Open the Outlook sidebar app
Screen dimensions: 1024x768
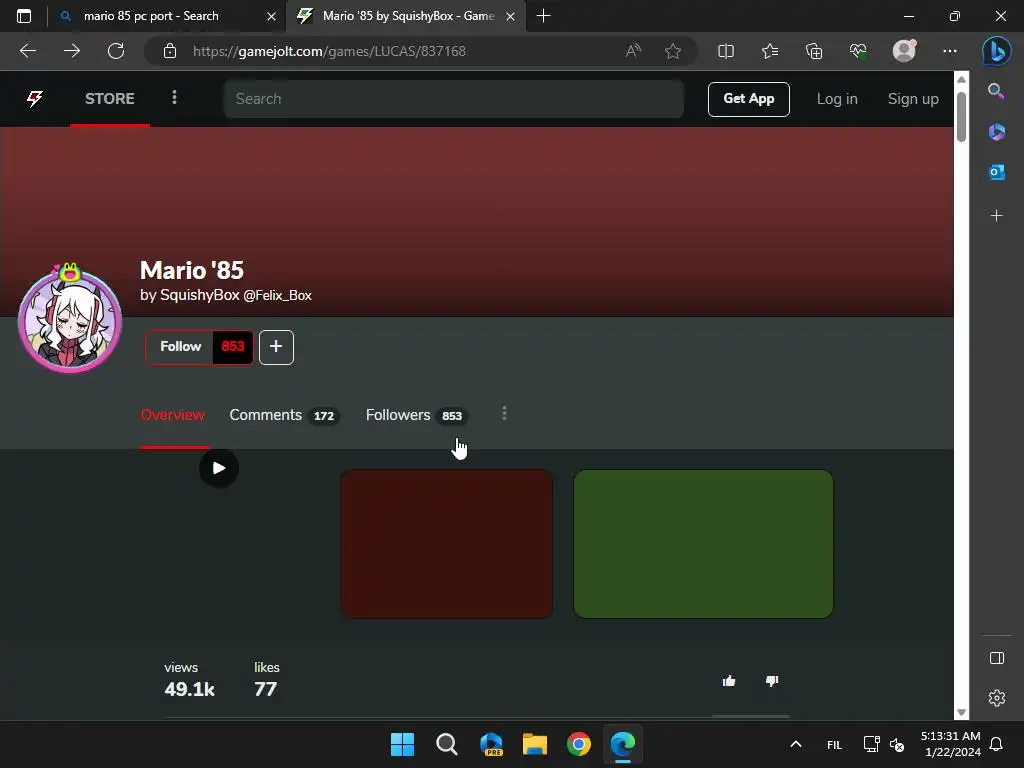pos(997,172)
